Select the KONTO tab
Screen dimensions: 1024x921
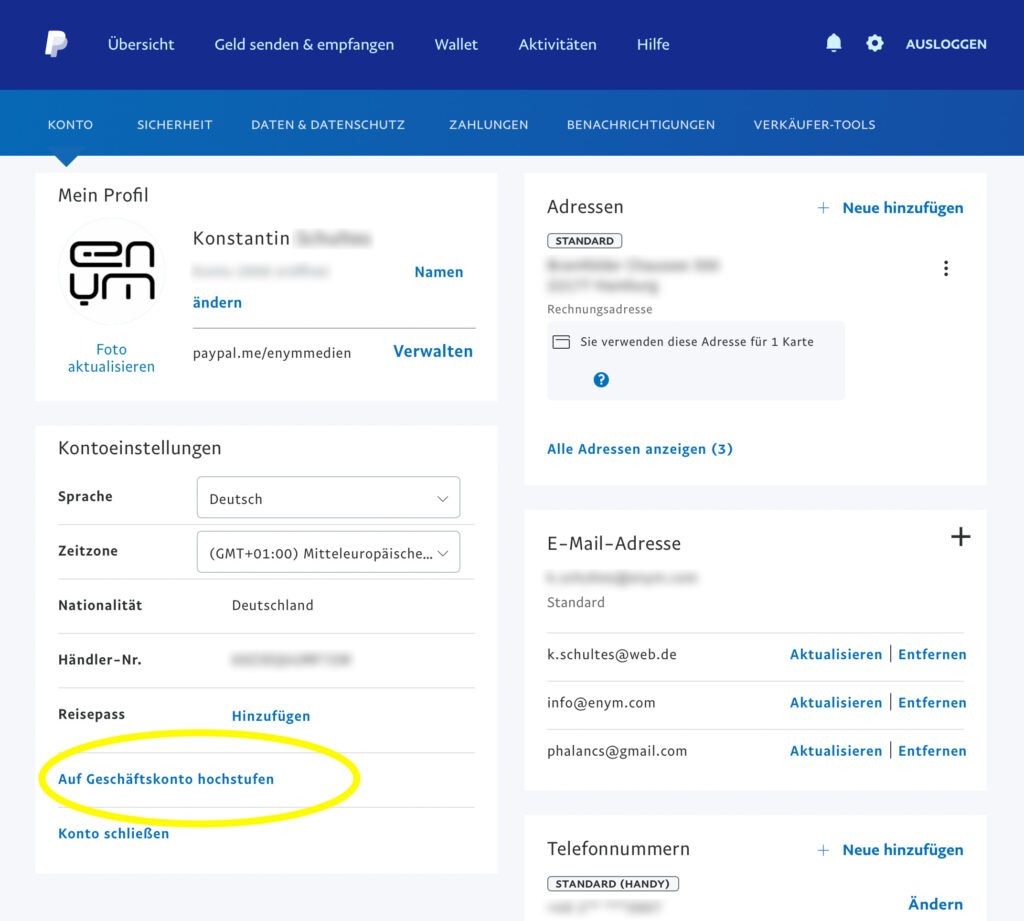(x=70, y=125)
